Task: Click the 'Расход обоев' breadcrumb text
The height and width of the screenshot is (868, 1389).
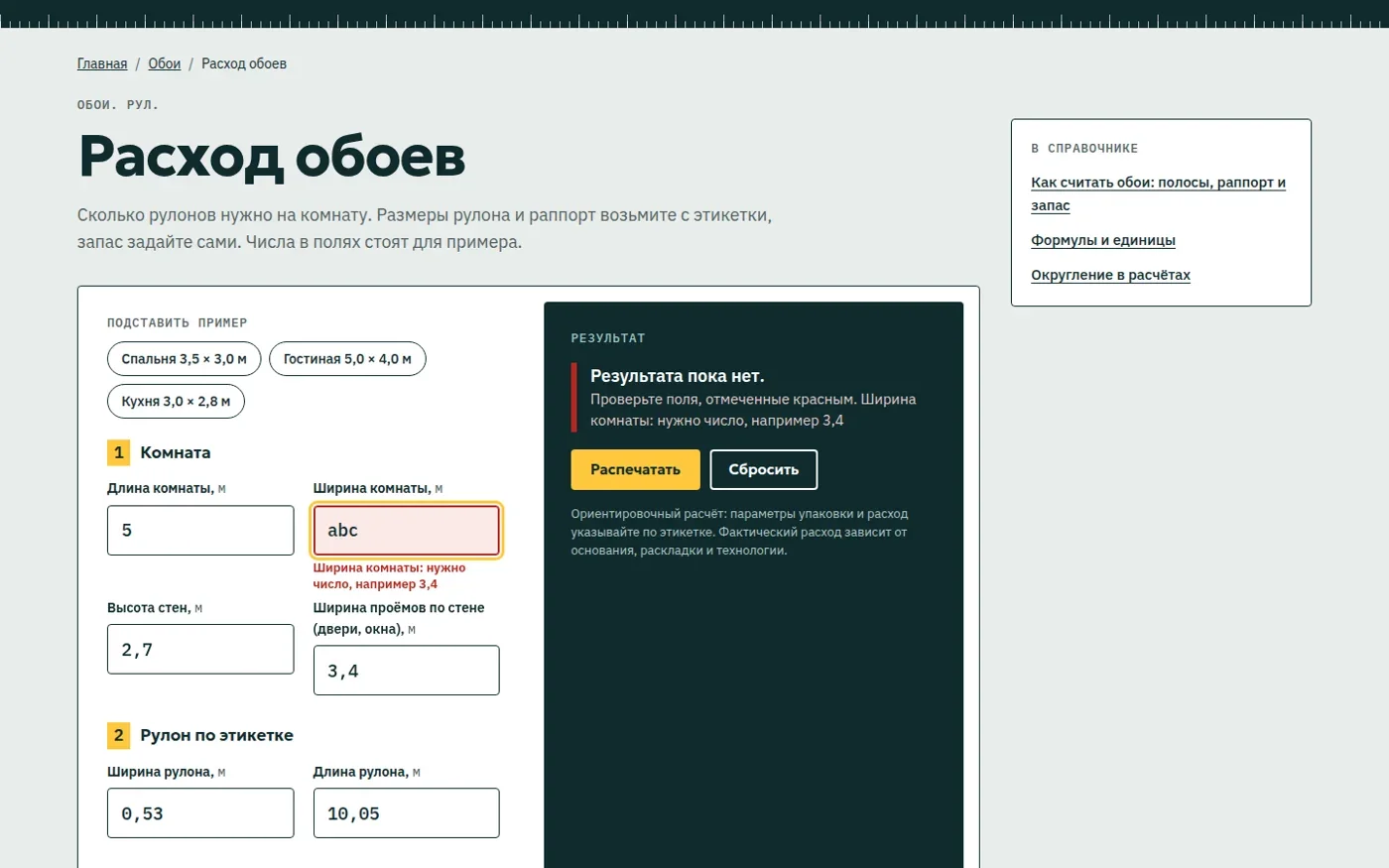Action: [x=244, y=63]
